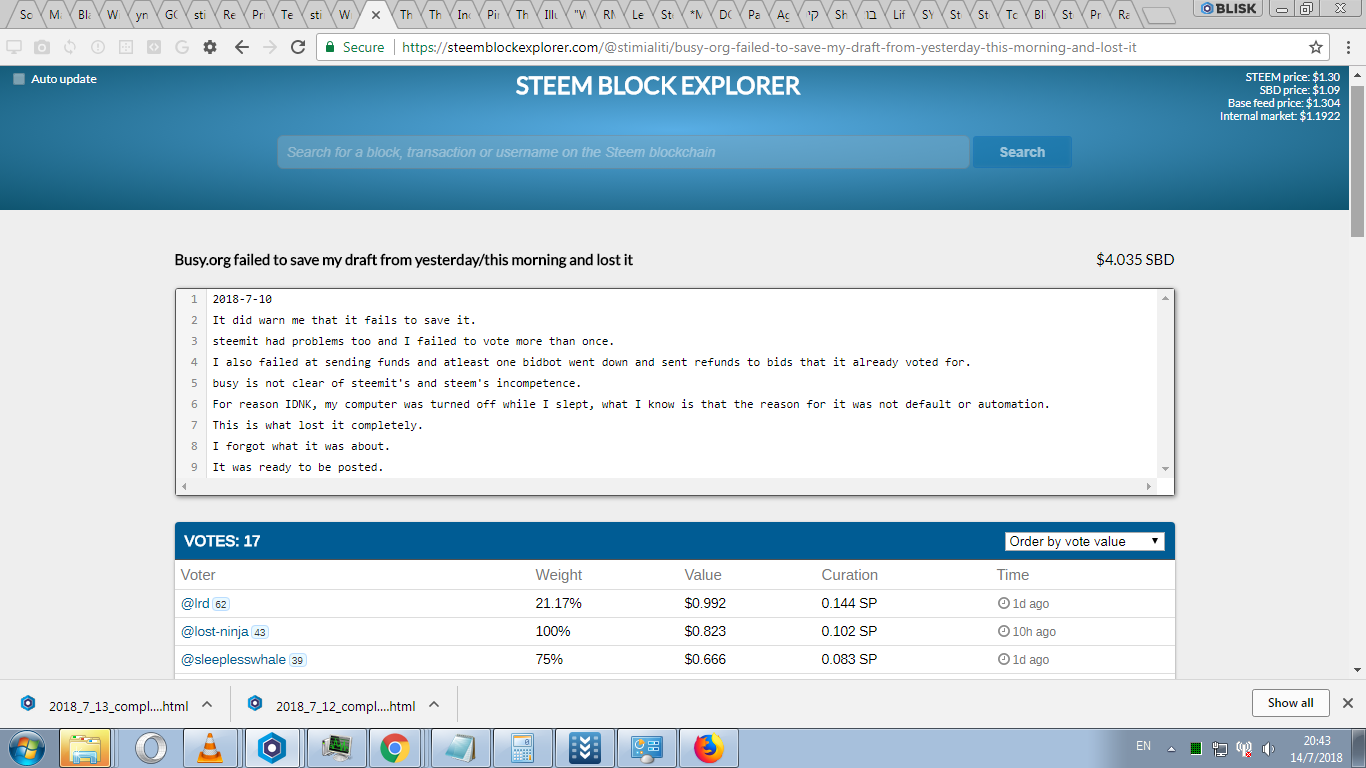Toggle the Auto update checkbox
Image resolution: width=1366 pixels, height=768 pixels.
coord(18,79)
